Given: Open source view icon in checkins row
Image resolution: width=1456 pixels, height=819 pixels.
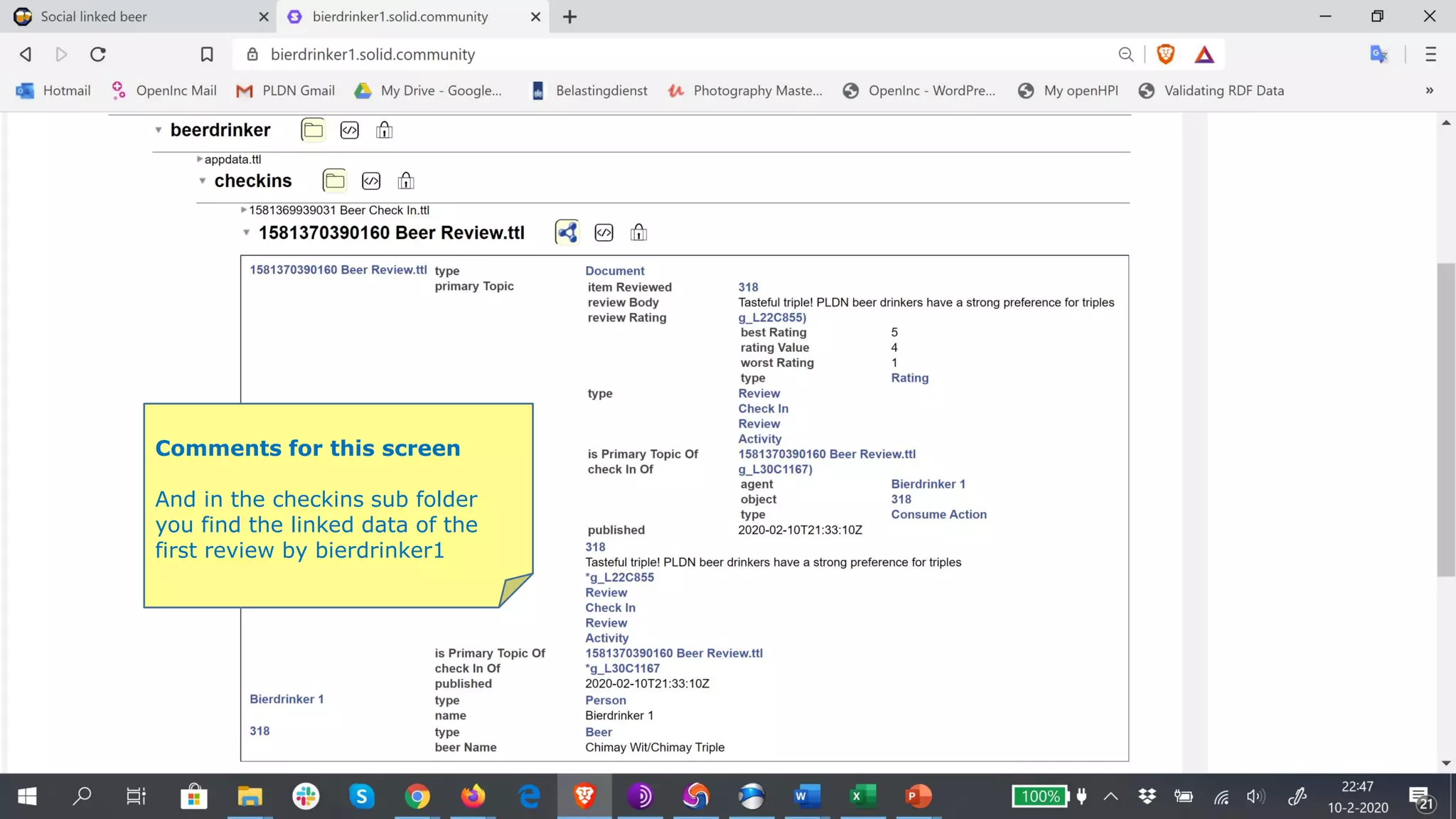Looking at the screenshot, I should [371, 181].
